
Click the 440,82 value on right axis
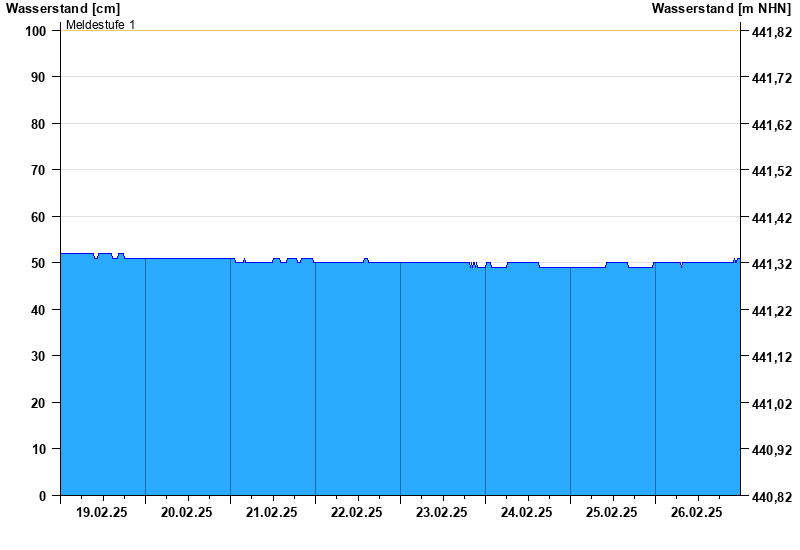coord(770,497)
